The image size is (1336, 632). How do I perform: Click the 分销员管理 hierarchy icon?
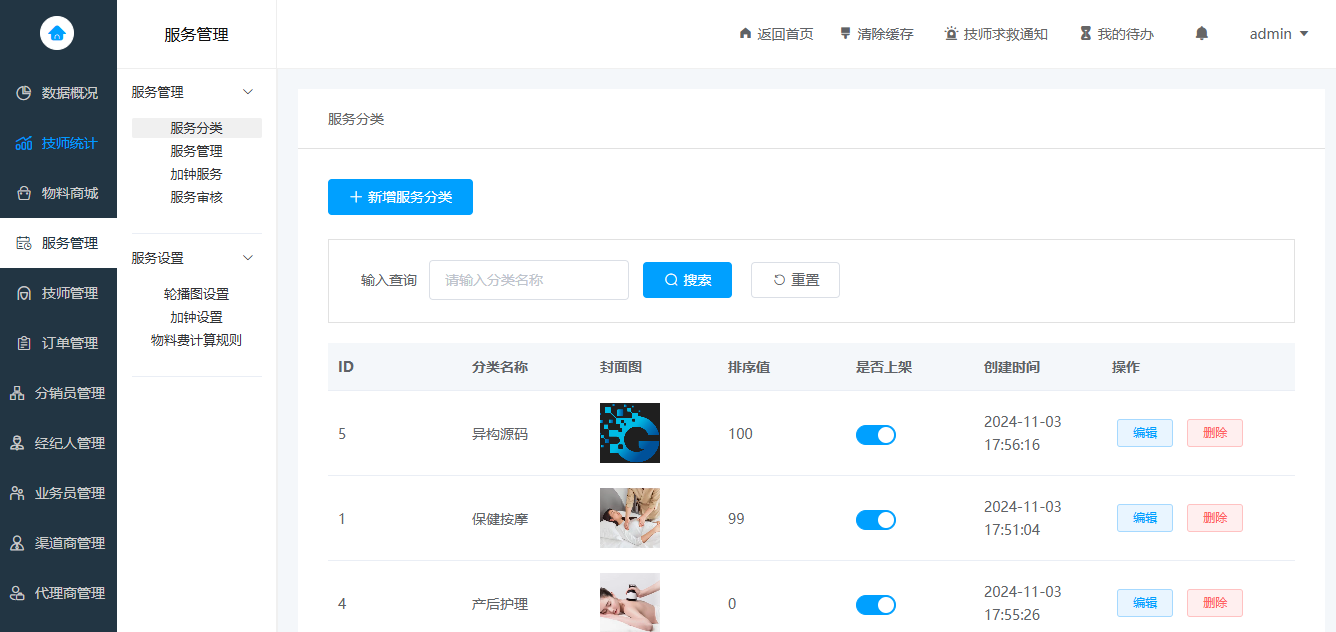tap(17, 393)
